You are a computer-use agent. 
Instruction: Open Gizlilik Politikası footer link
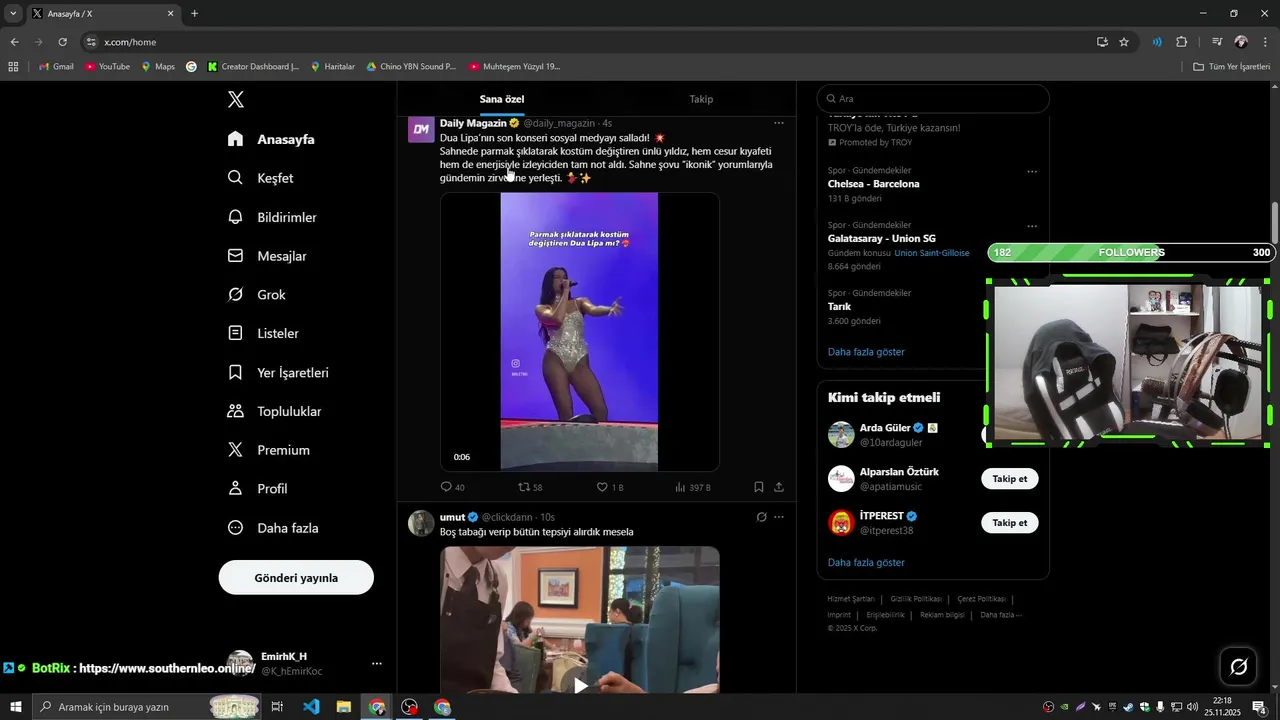(x=916, y=599)
